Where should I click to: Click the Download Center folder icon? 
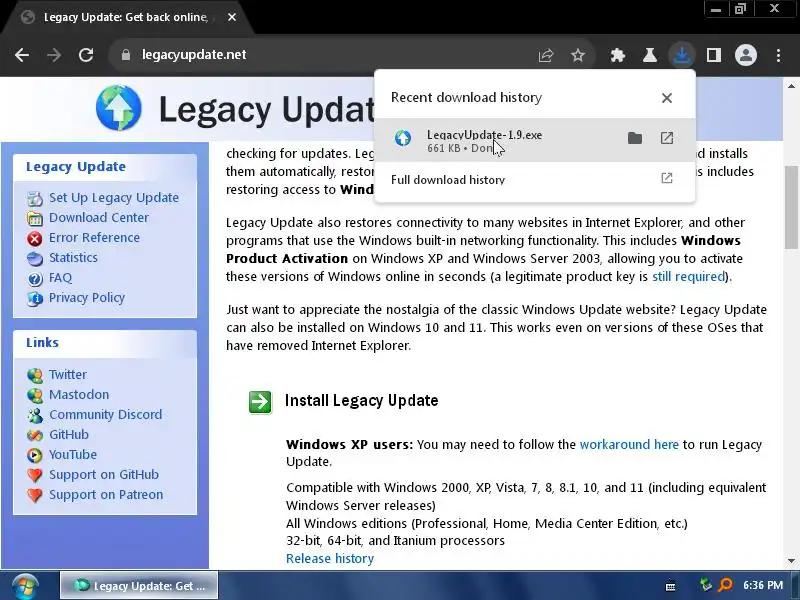[35, 218]
